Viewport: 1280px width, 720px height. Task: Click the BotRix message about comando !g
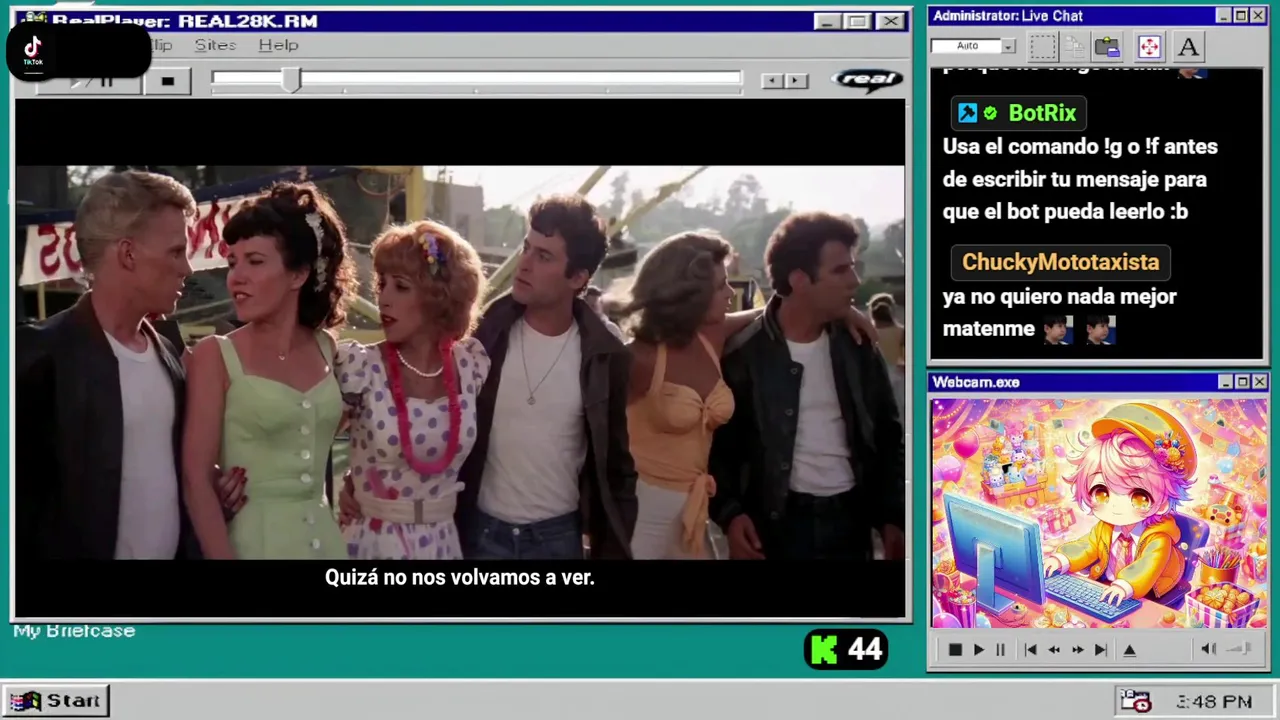tap(1080, 179)
